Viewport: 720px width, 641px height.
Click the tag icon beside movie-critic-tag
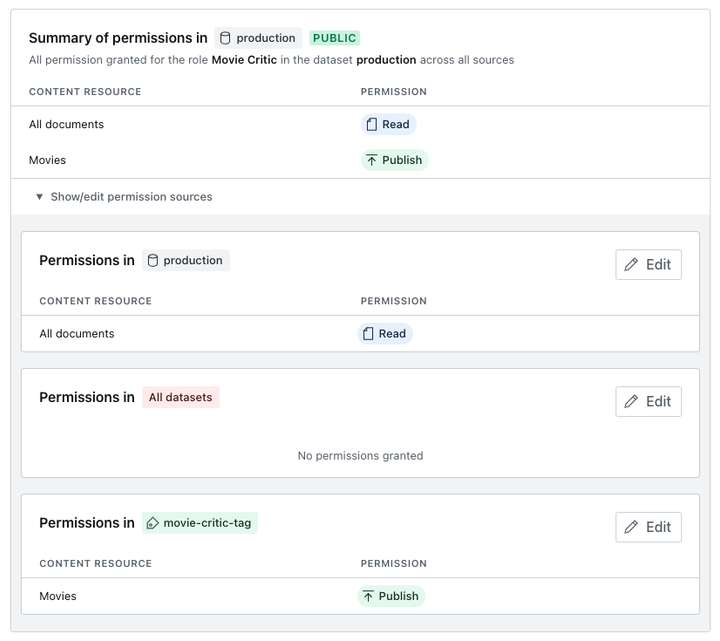(153, 523)
